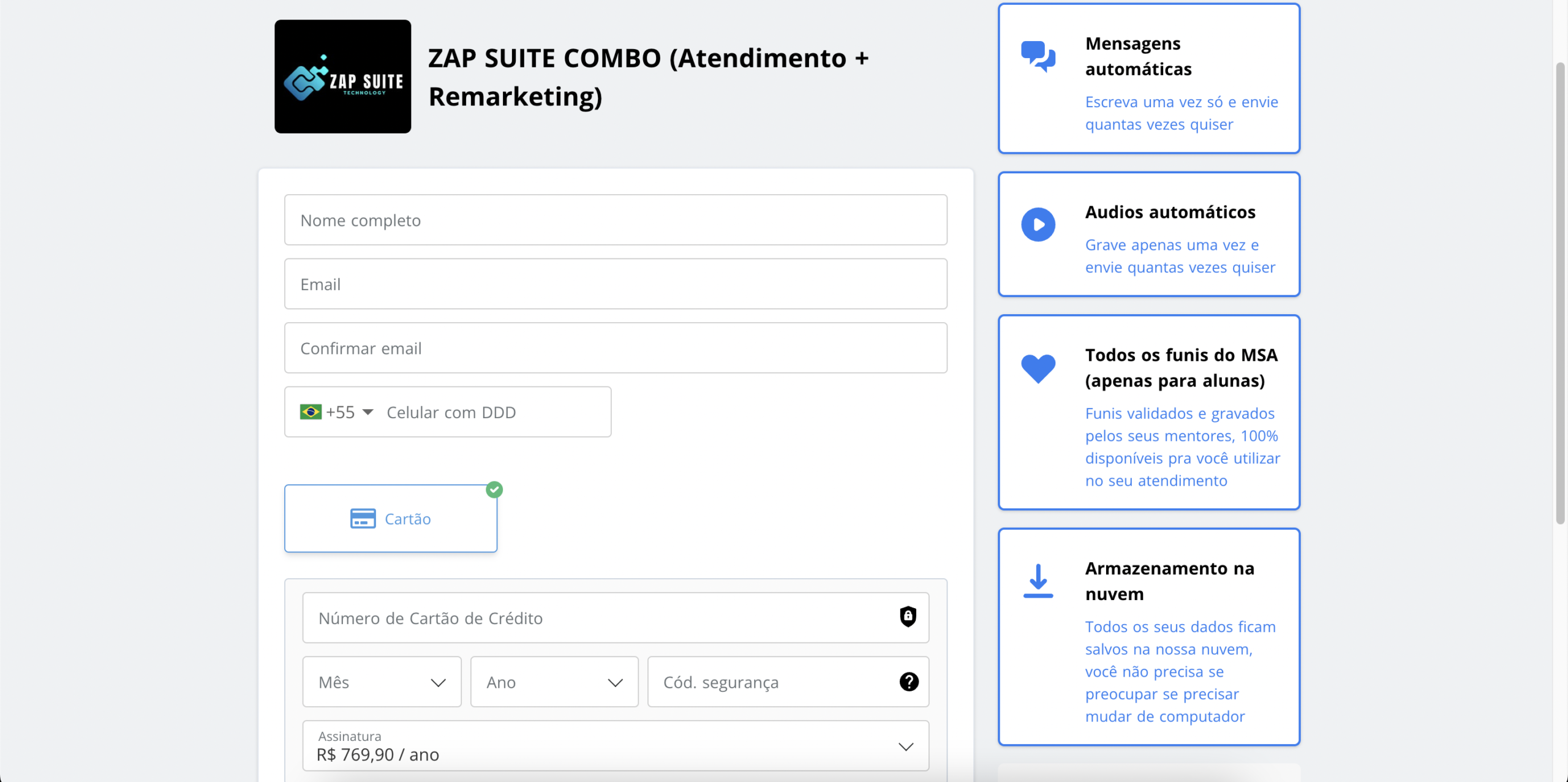1568x782 pixels.
Task: Click text 'Funis validados e gravados'
Action: pos(1180,413)
